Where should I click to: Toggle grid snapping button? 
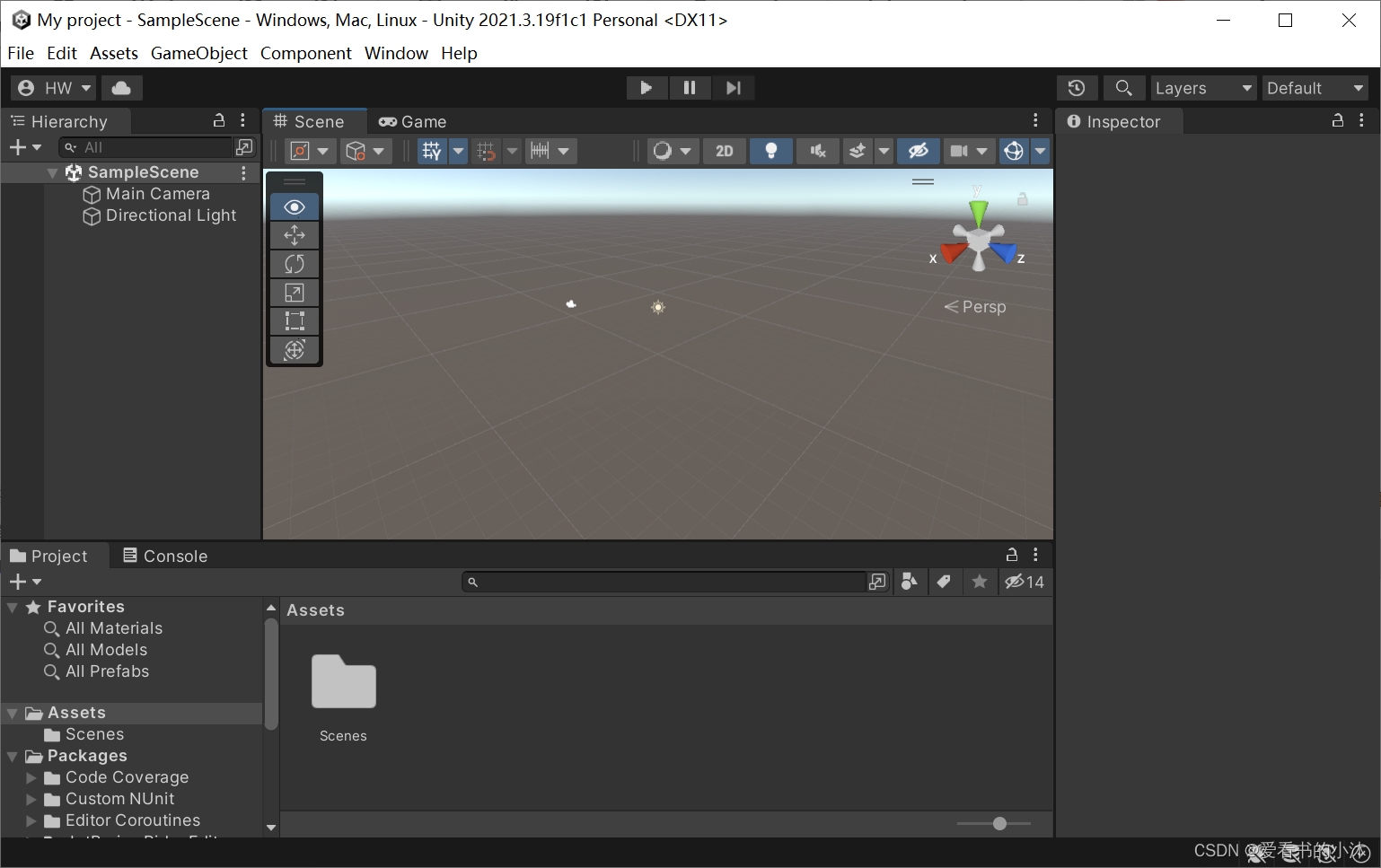[x=486, y=151]
